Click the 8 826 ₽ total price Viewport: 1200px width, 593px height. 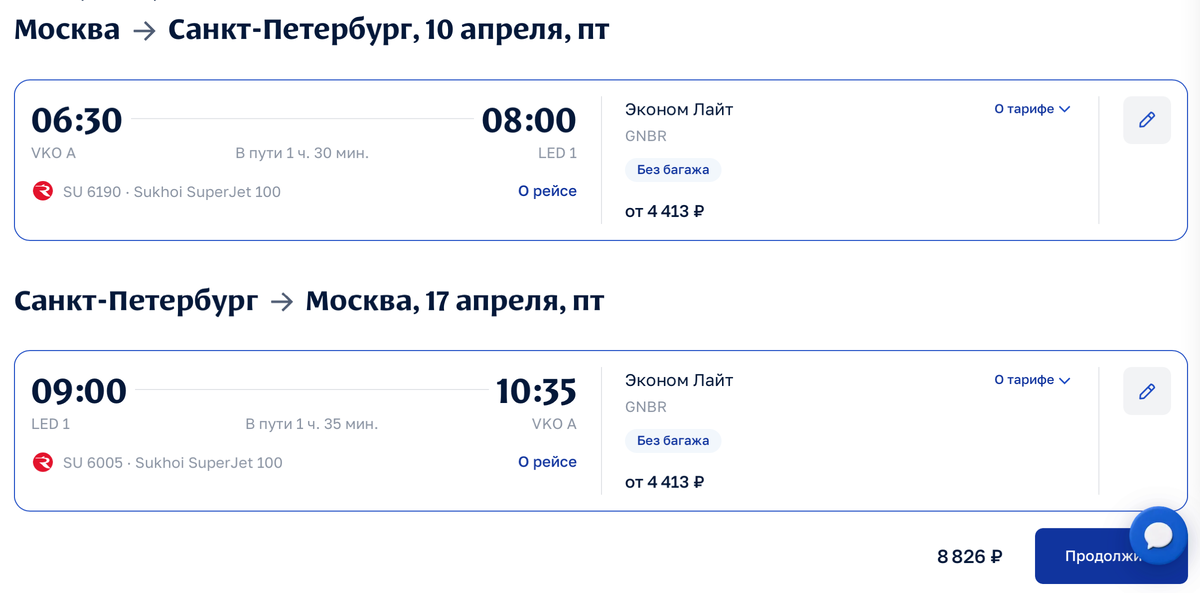coord(969,557)
